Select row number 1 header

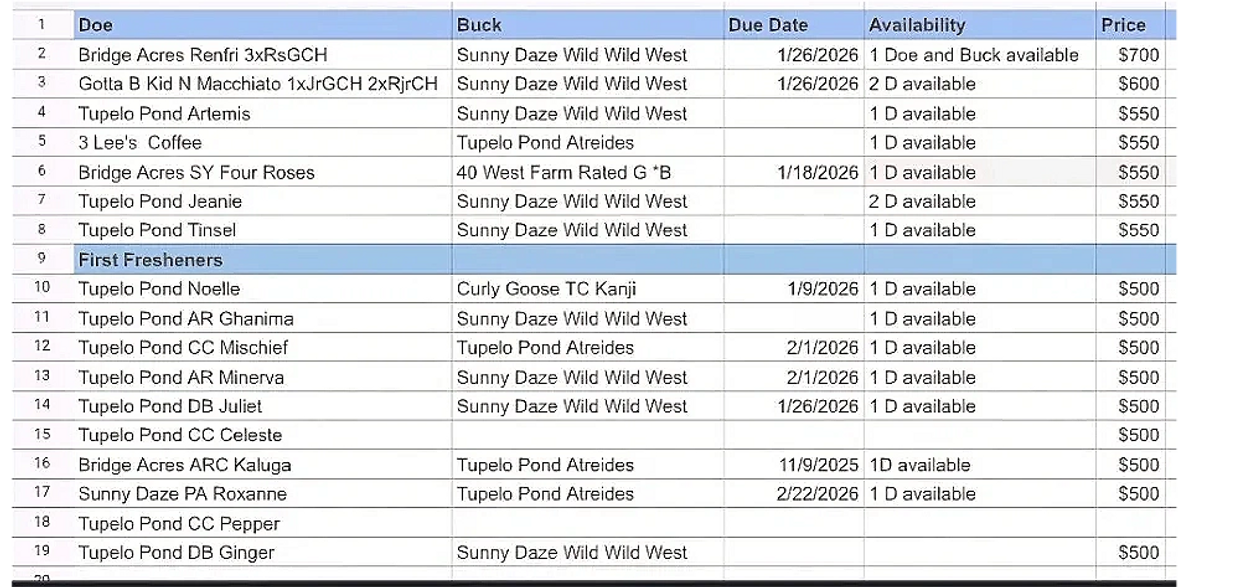tap(41, 25)
